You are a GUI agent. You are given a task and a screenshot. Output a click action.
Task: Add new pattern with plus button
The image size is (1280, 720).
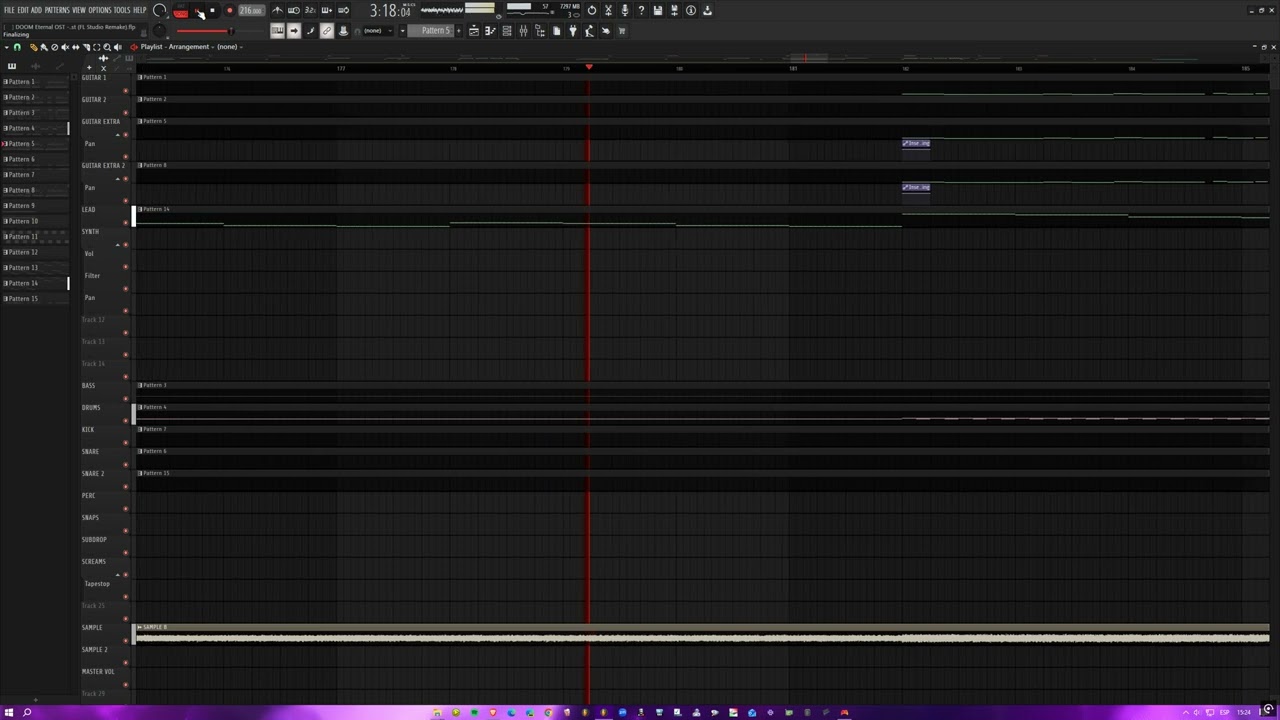459,31
